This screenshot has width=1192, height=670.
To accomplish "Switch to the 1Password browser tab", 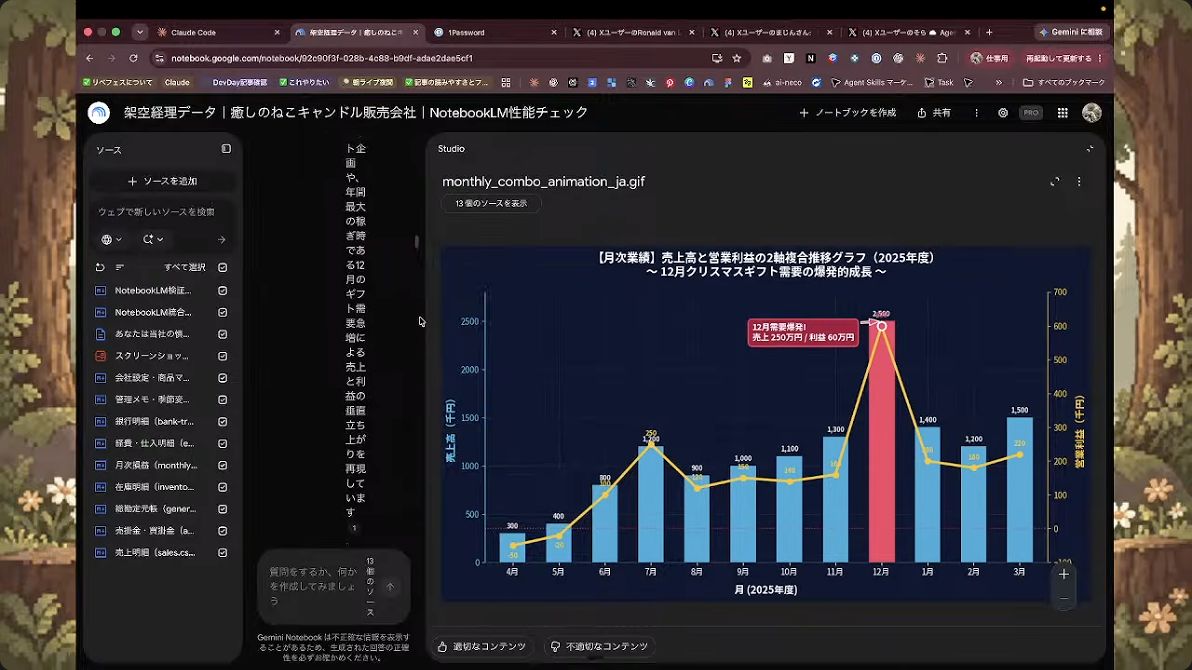I will point(495,33).
